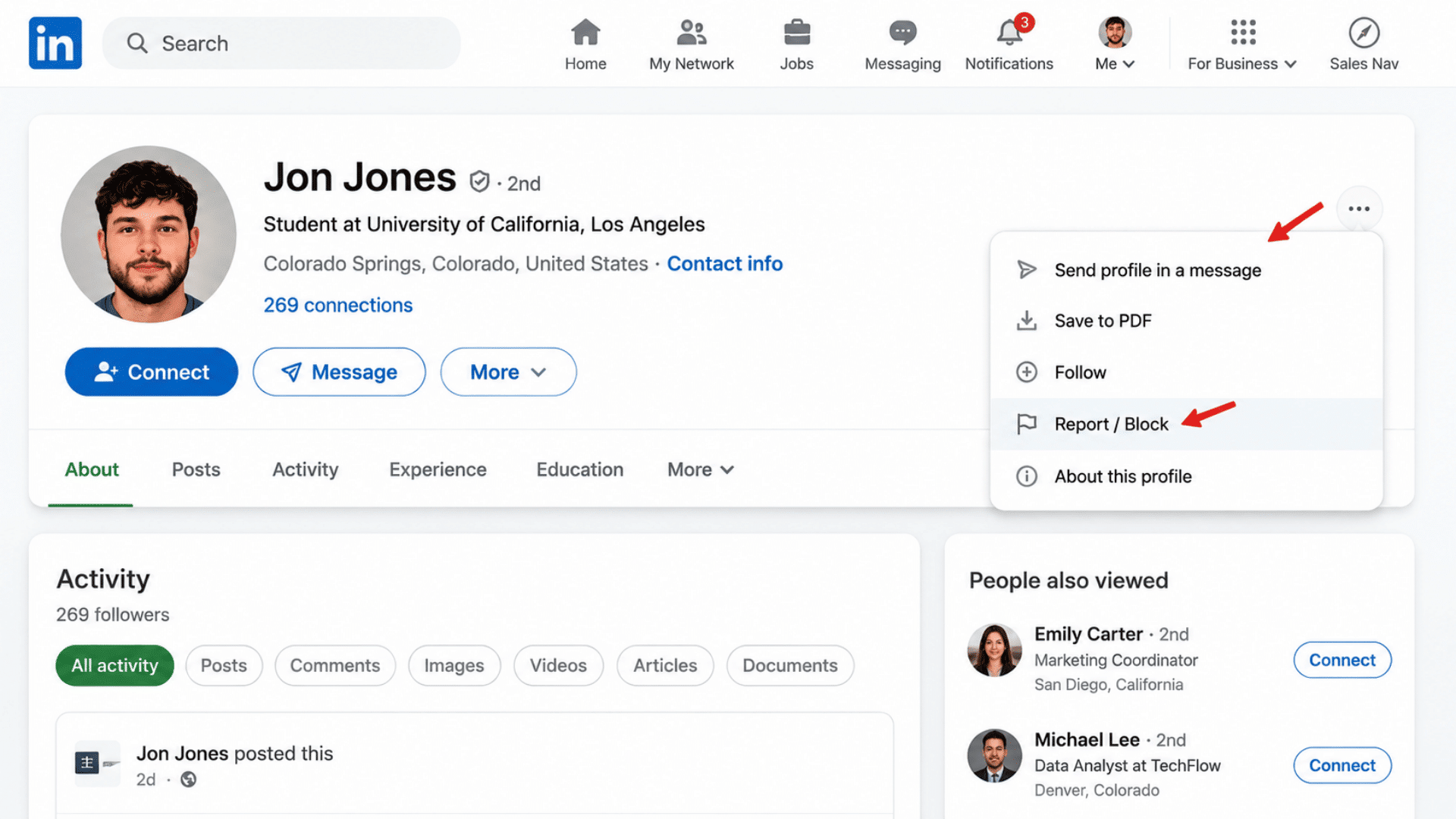Viewport: 1456px width, 819px height.
Task: Select the Images filter chip
Action: pyautogui.click(x=454, y=665)
